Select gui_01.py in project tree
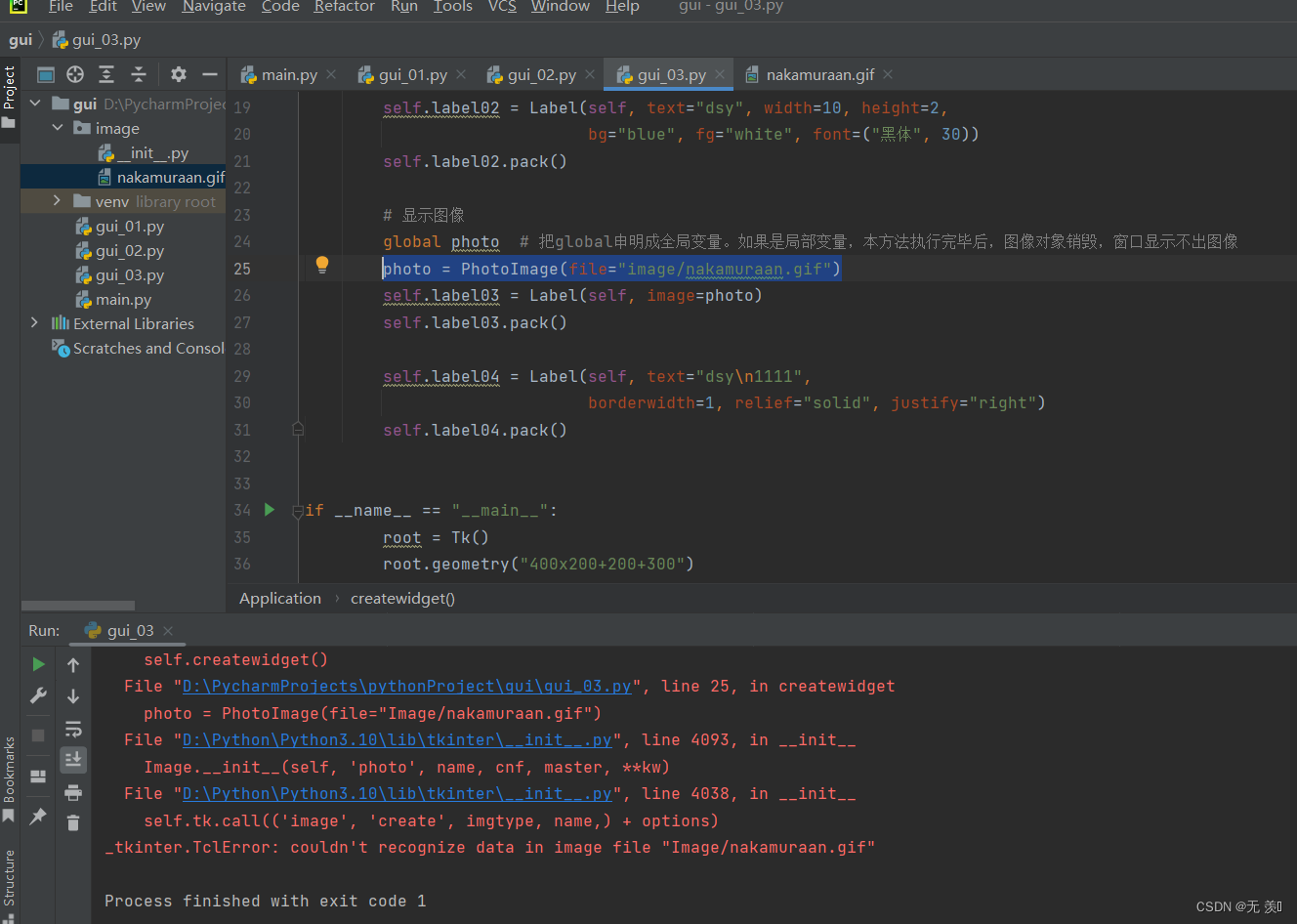This screenshot has height=924, width=1297. (x=130, y=226)
